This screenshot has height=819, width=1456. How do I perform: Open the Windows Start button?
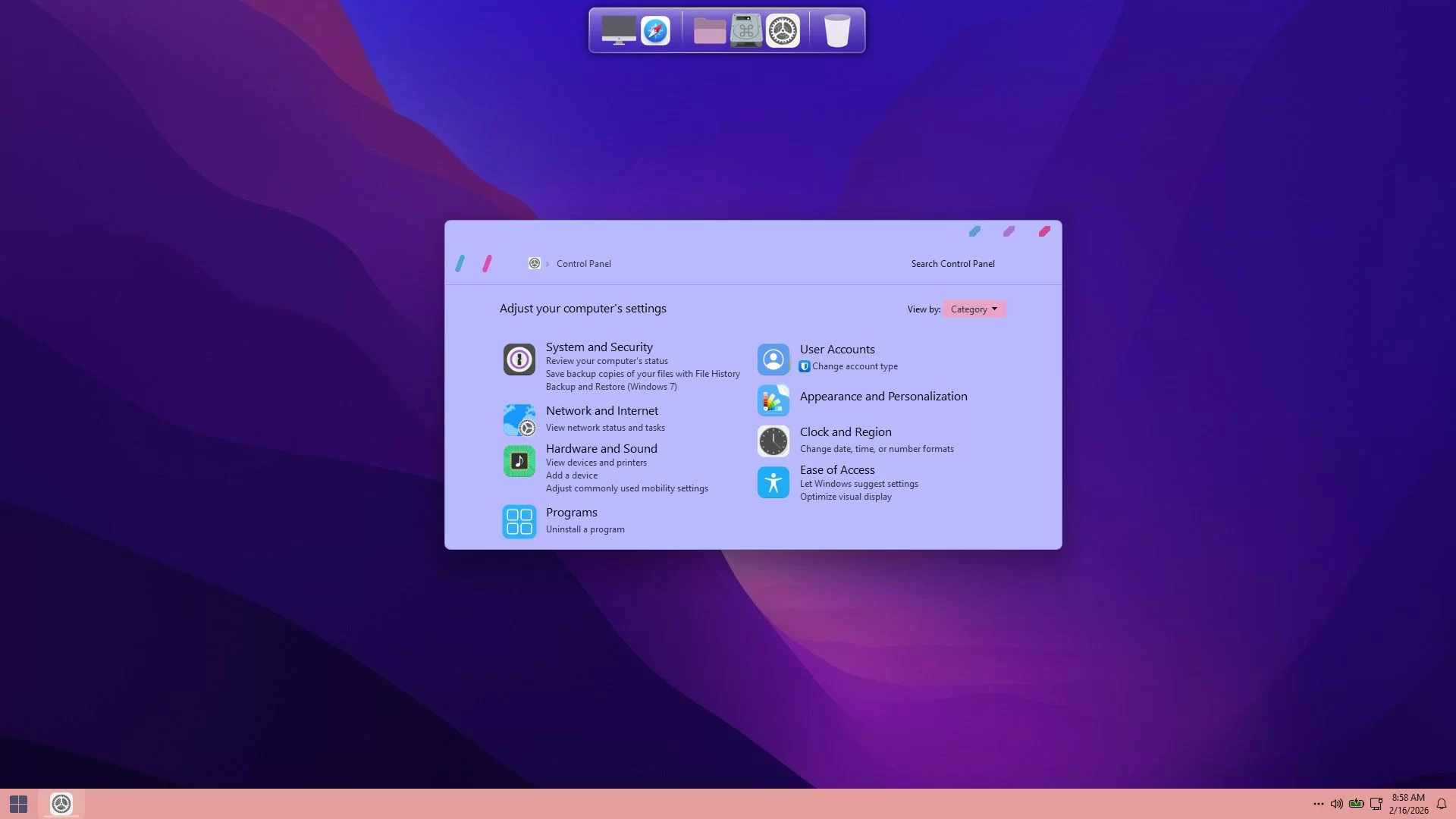click(x=19, y=804)
